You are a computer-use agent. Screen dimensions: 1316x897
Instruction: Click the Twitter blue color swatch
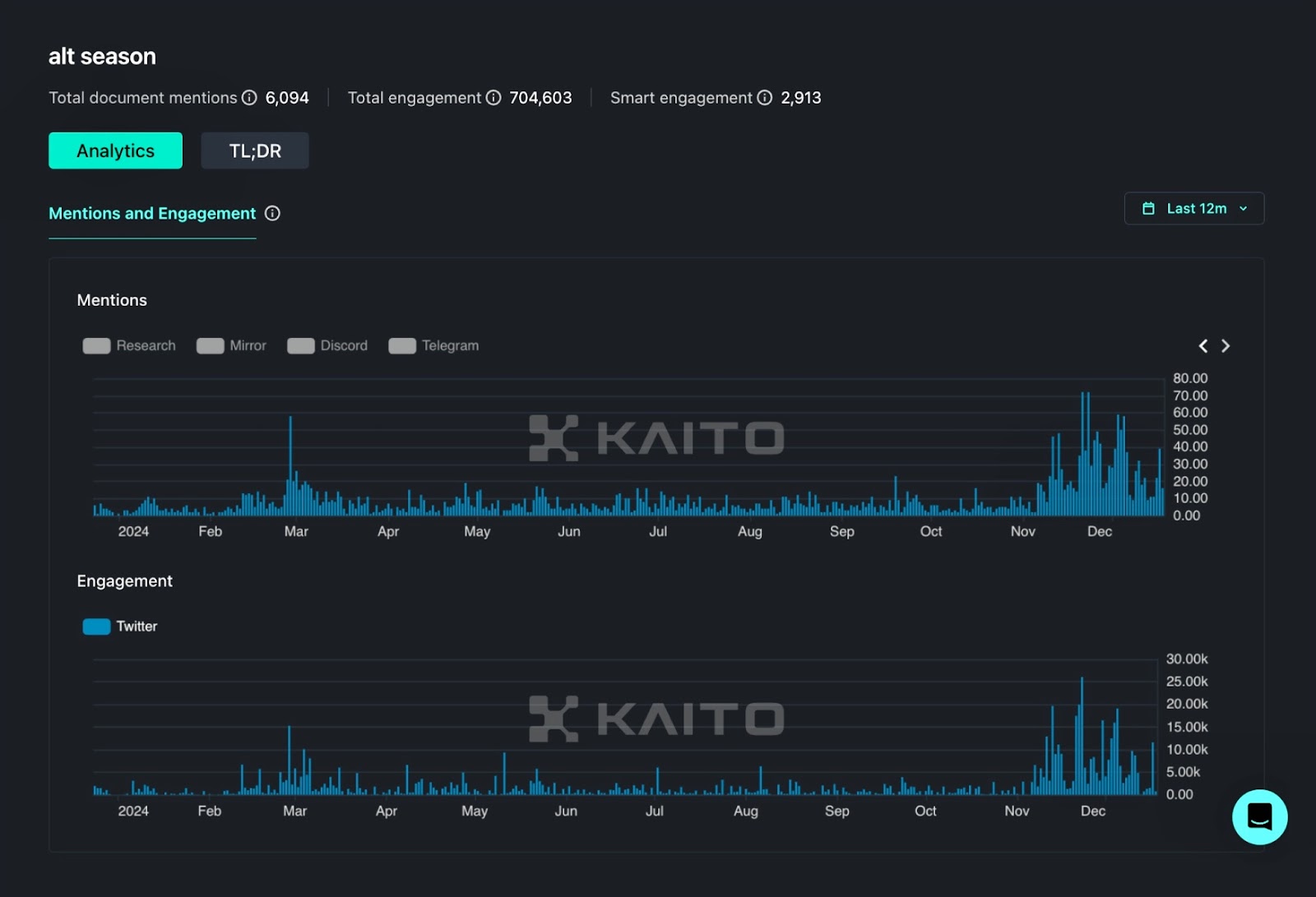(x=96, y=627)
